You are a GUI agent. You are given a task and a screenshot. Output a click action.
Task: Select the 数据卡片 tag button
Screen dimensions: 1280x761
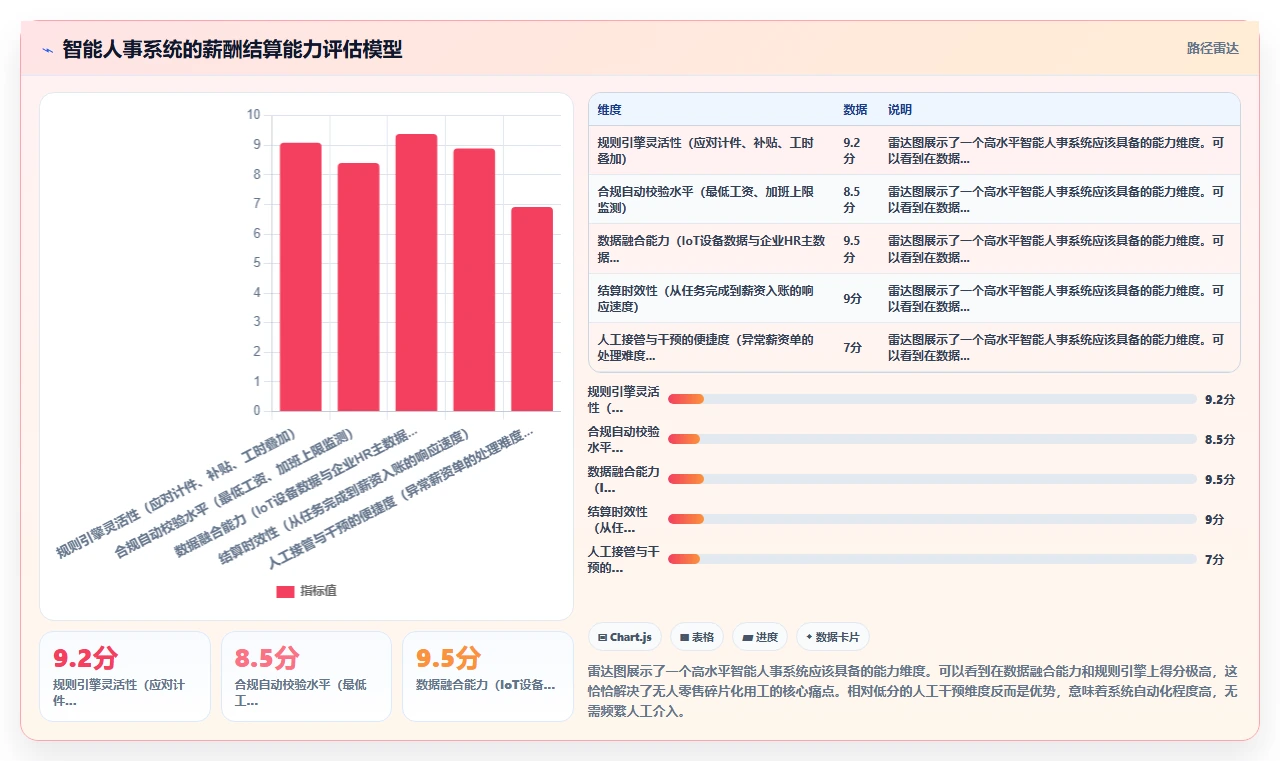click(x=832, y=637)
